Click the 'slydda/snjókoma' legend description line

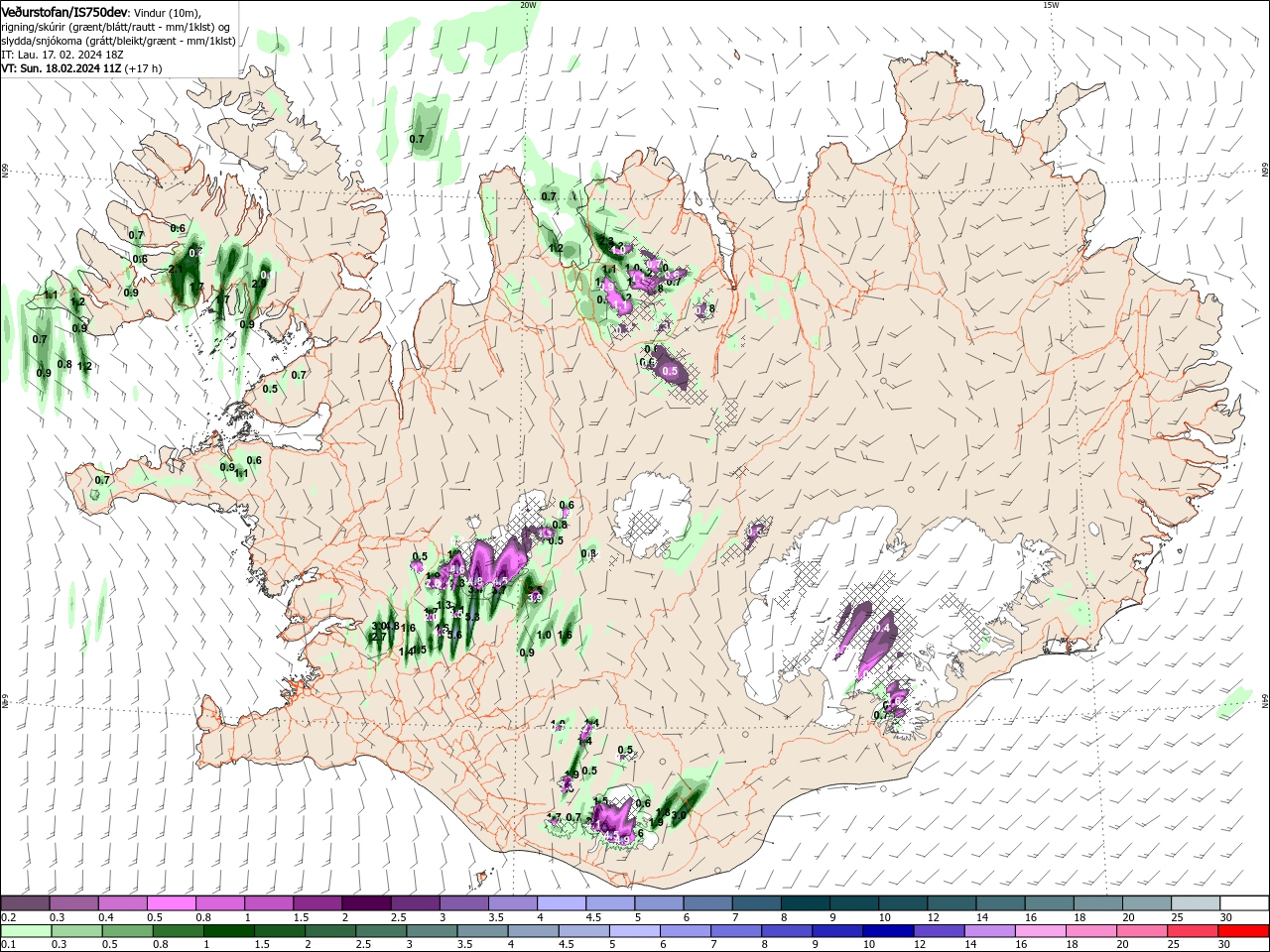click(x=118, y=41)
